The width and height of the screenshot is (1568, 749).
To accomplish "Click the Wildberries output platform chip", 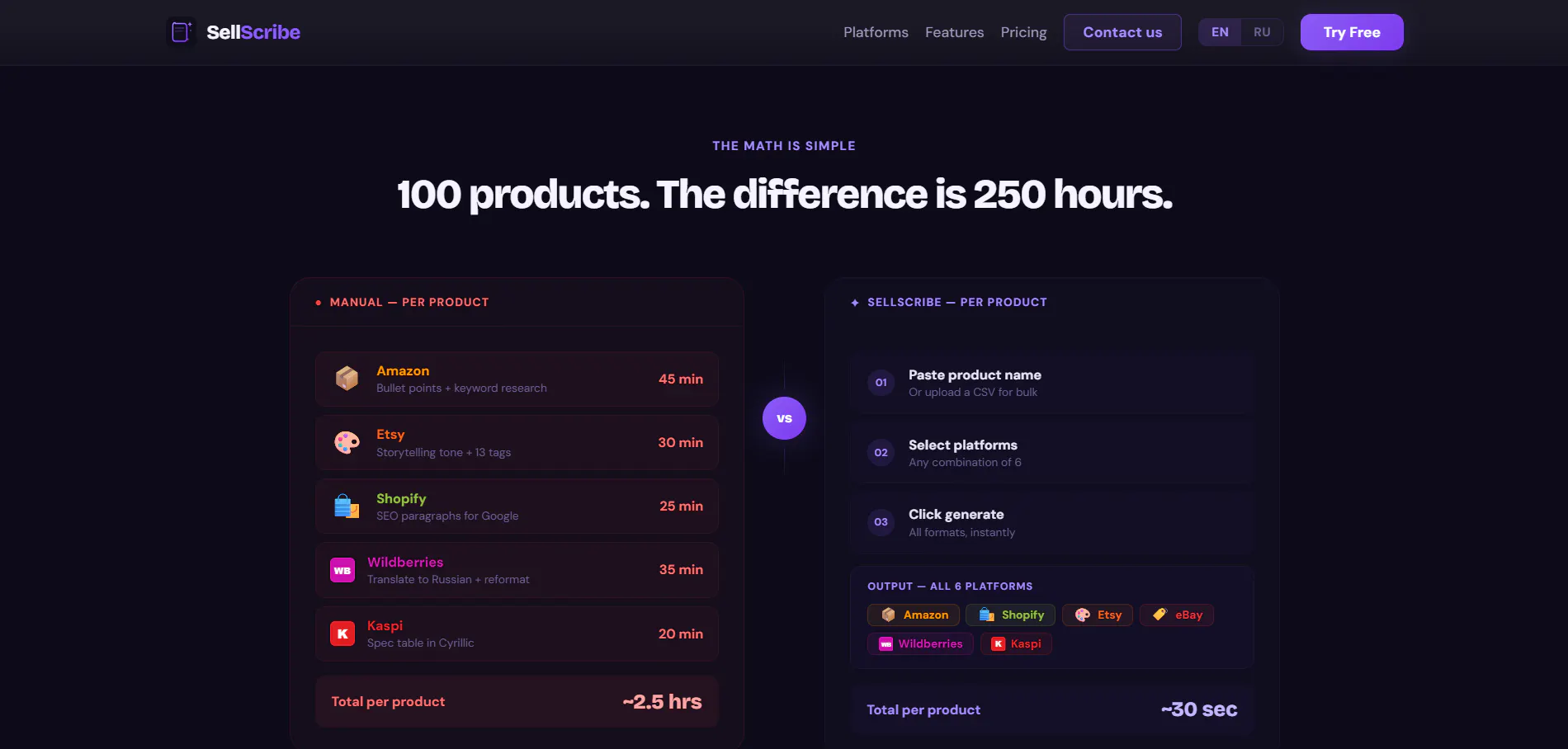I will (x=920, y=643).
